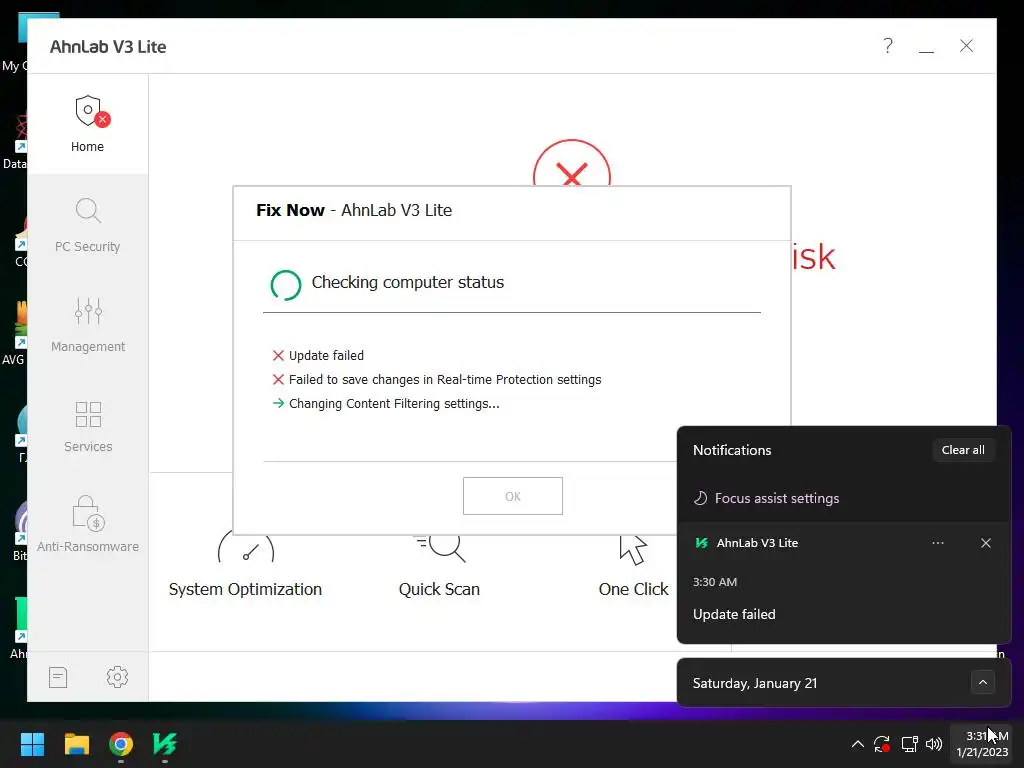
Task: Dismiss the AhnLab V3 Lite notification
Action: point(985,543)
